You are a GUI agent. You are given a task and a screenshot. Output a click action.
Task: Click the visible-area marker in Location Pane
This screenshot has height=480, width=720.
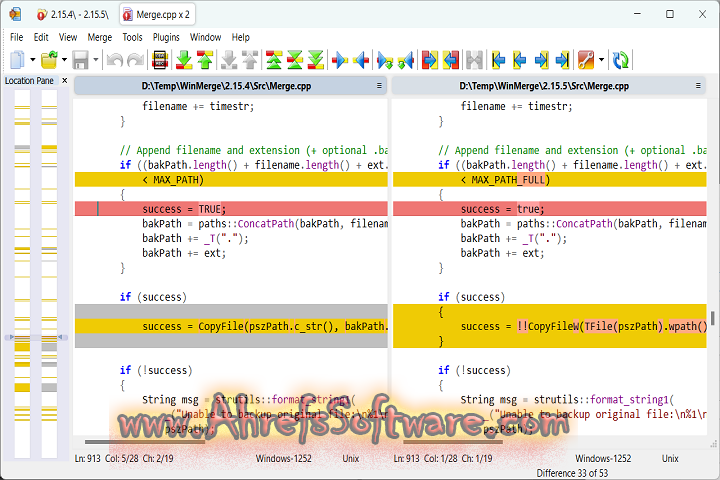(x=36, y=337)
